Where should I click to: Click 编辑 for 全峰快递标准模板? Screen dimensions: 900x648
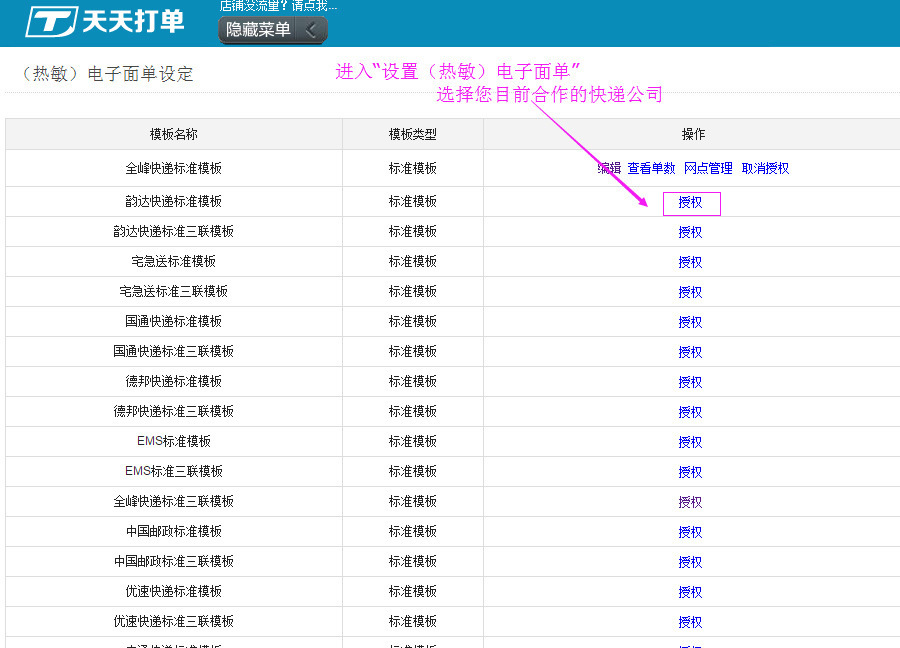tap(609, 168)
